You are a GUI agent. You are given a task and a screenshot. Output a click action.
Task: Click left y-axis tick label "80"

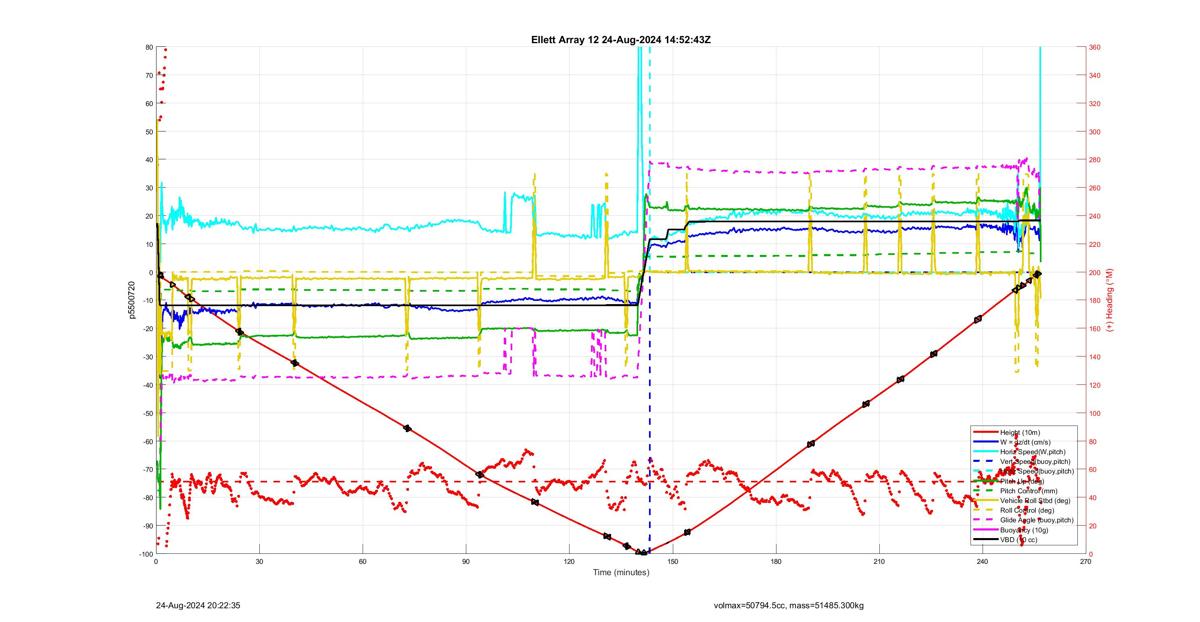[148, 47]
